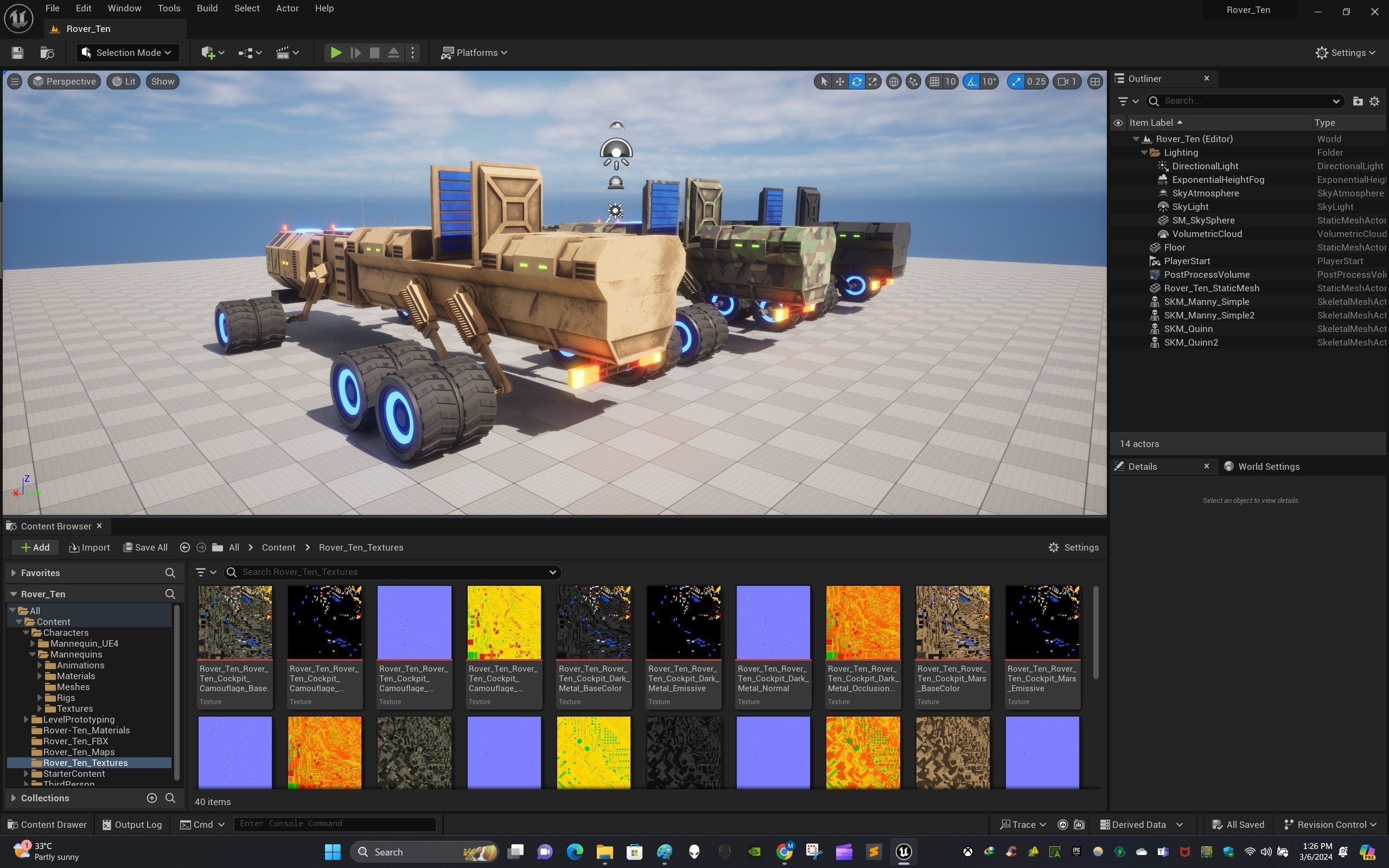Open the Platforms dropdown menu
This screenshot has height=868, width=1389.
click(474, 53)
